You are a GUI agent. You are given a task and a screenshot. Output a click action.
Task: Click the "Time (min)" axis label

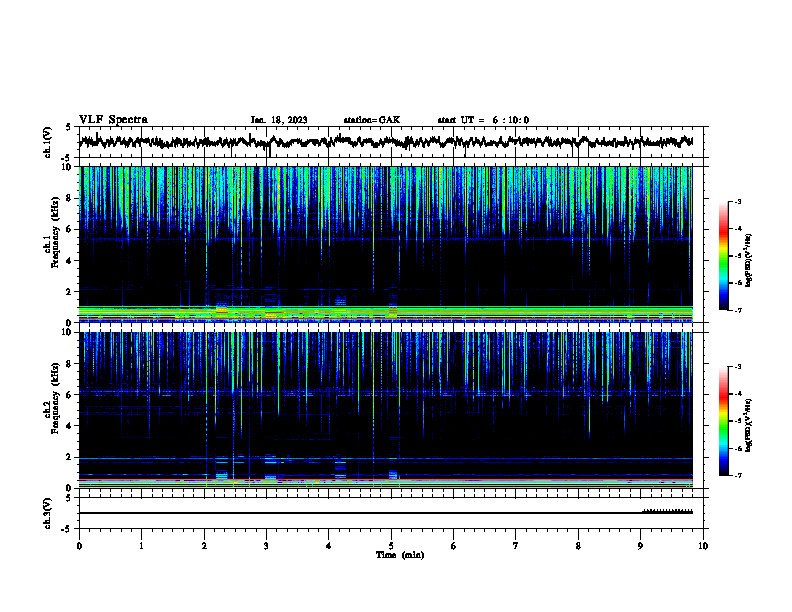pos(400,555)
